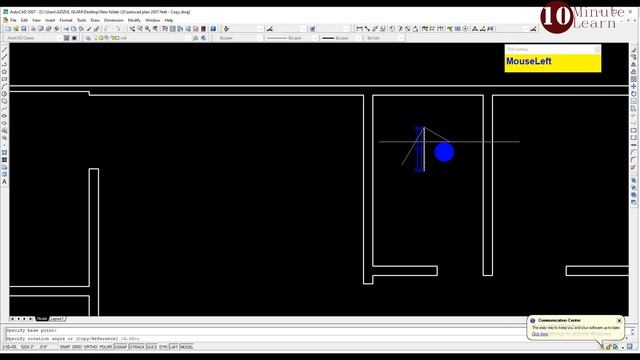
Task: Click the Aligned Dimension toolbar icon
Action: tap(367, 29)
